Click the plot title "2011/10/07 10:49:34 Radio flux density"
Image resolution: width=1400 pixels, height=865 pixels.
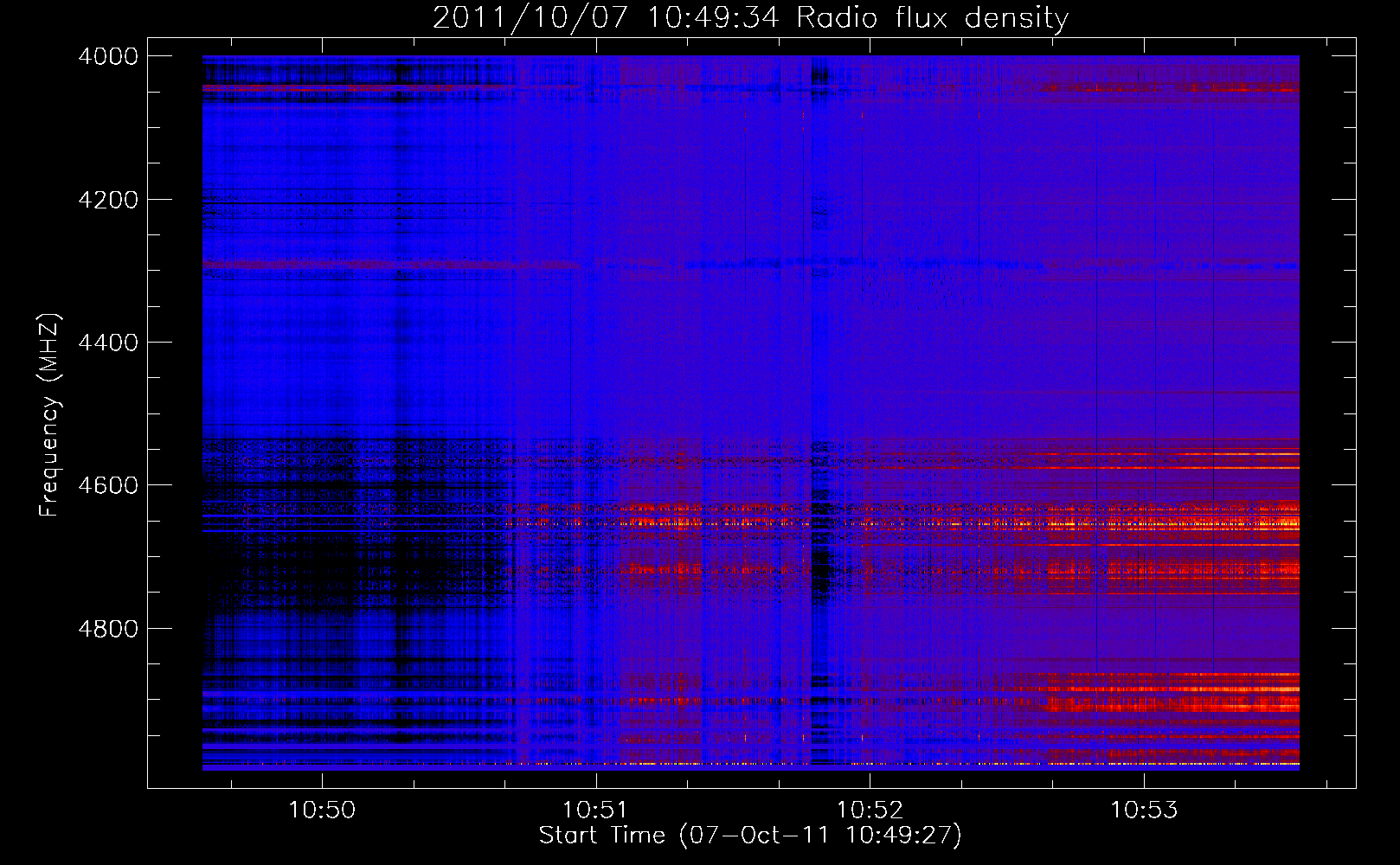click(x=750, y=17)
